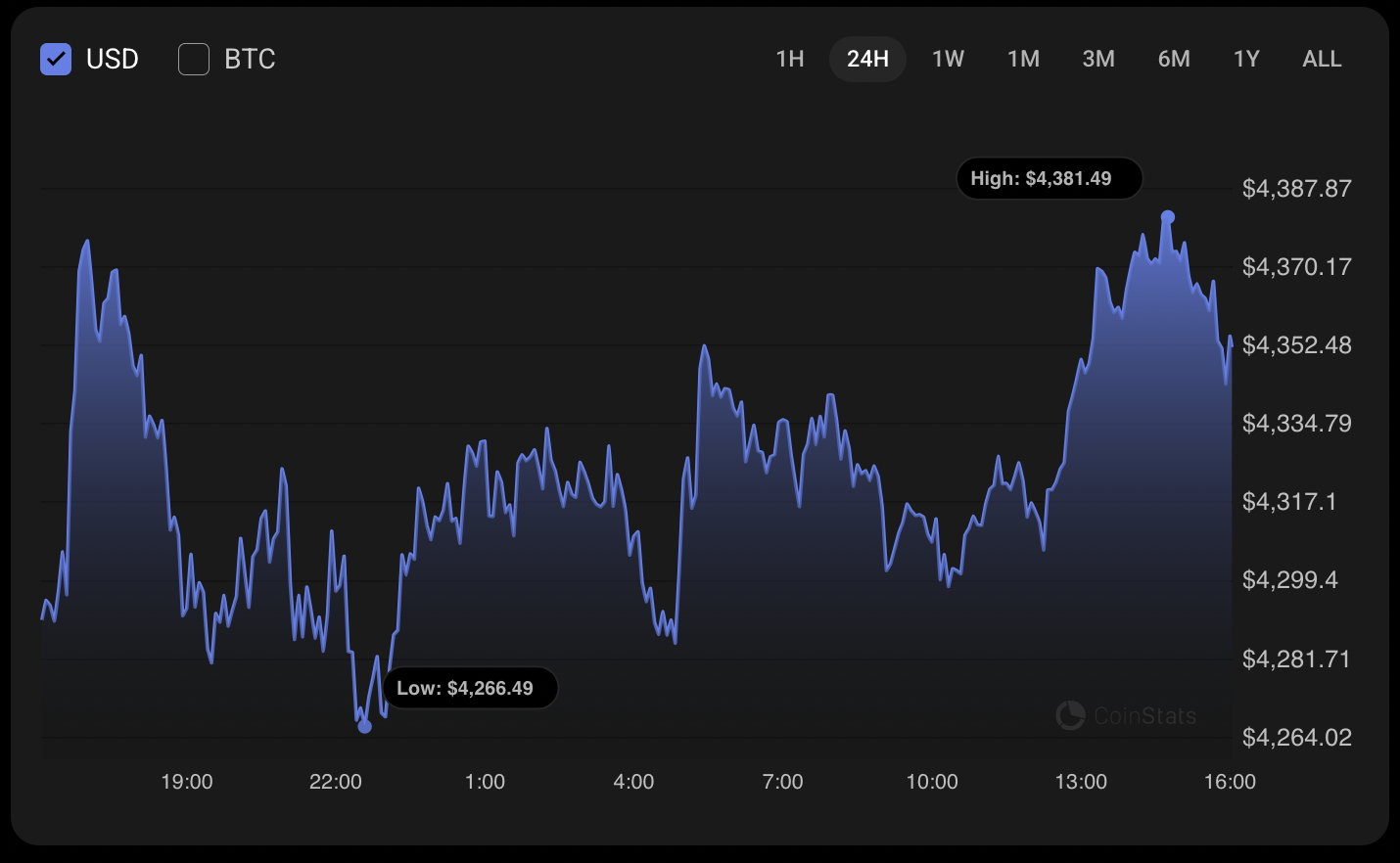This screenshot has width=1400, height=863.
Task: Click the 7:00 time axis label
Action: coord(782,782)
